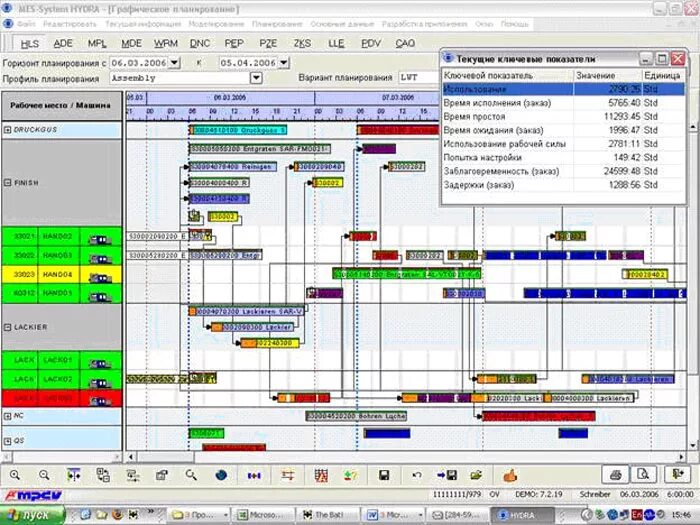Click the copy structure icon in bottom toolbar
700x525 pixels.
click(103, 475)
